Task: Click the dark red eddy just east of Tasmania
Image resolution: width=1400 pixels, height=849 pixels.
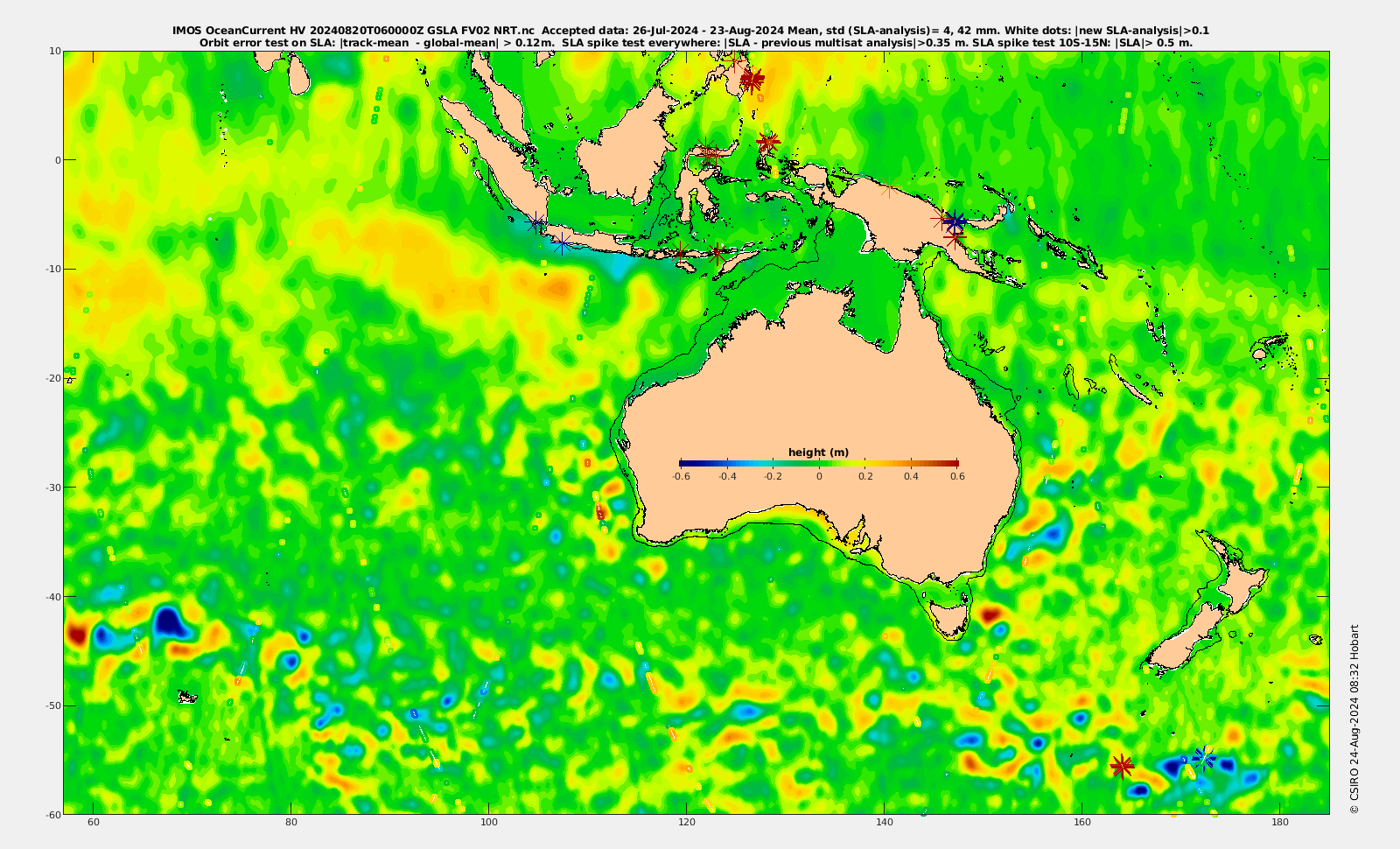Action: click(x=991, y=614)
